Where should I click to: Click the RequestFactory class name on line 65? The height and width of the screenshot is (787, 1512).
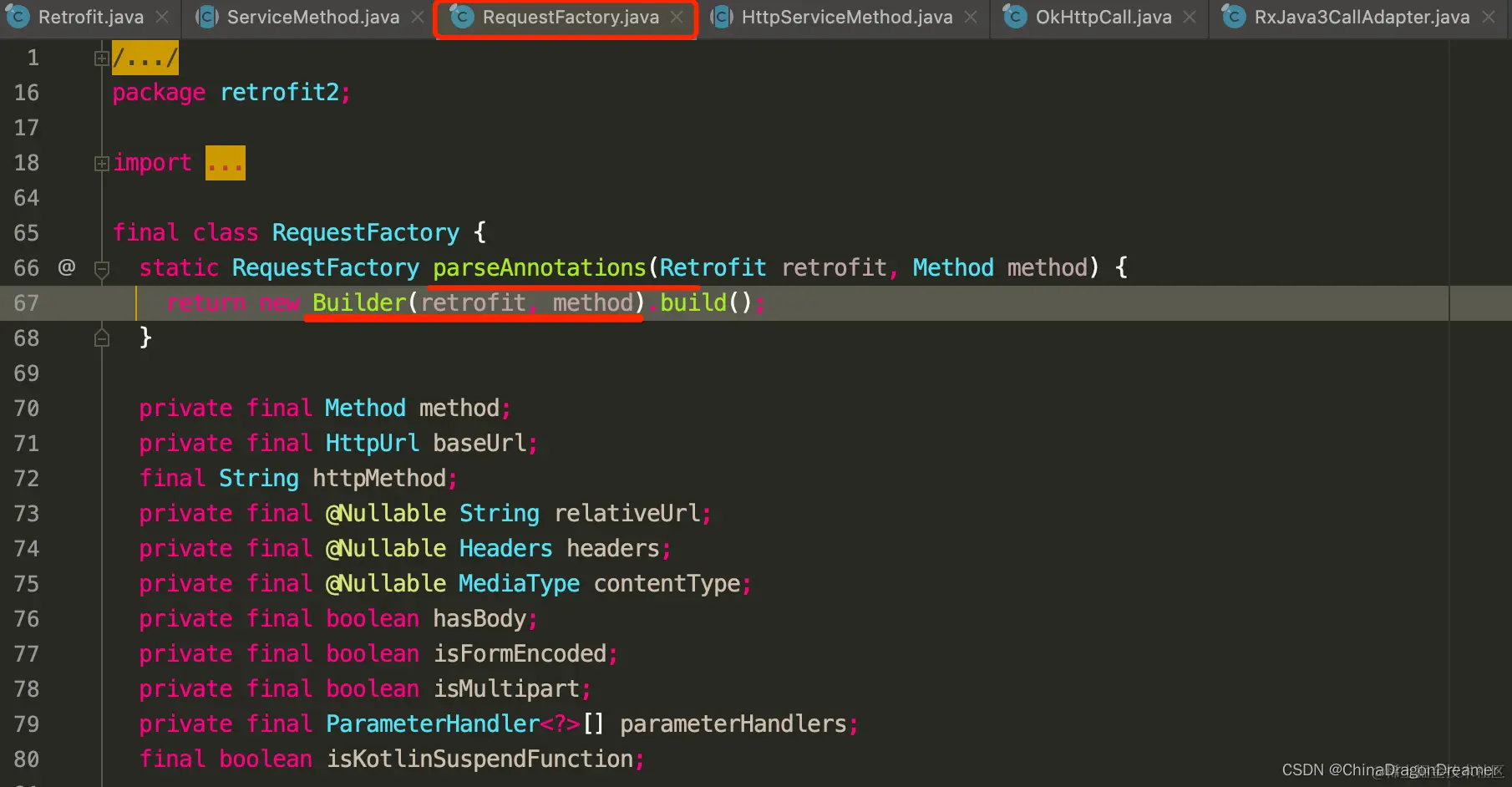click(x=366, y=232)
